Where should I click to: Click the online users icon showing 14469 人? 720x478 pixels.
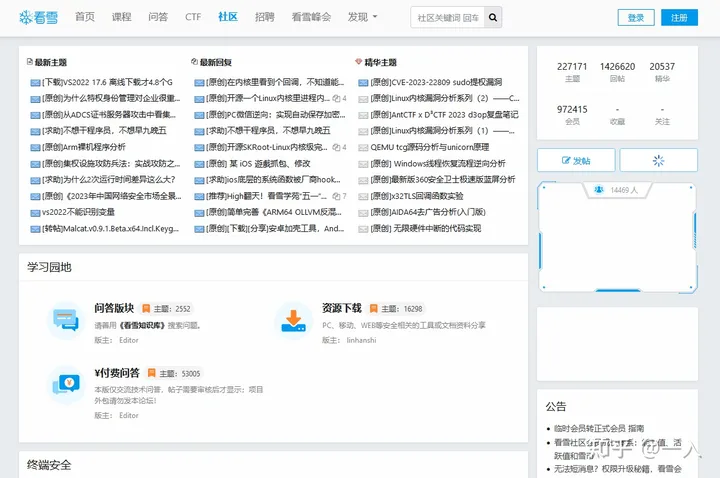coord(599,190)
